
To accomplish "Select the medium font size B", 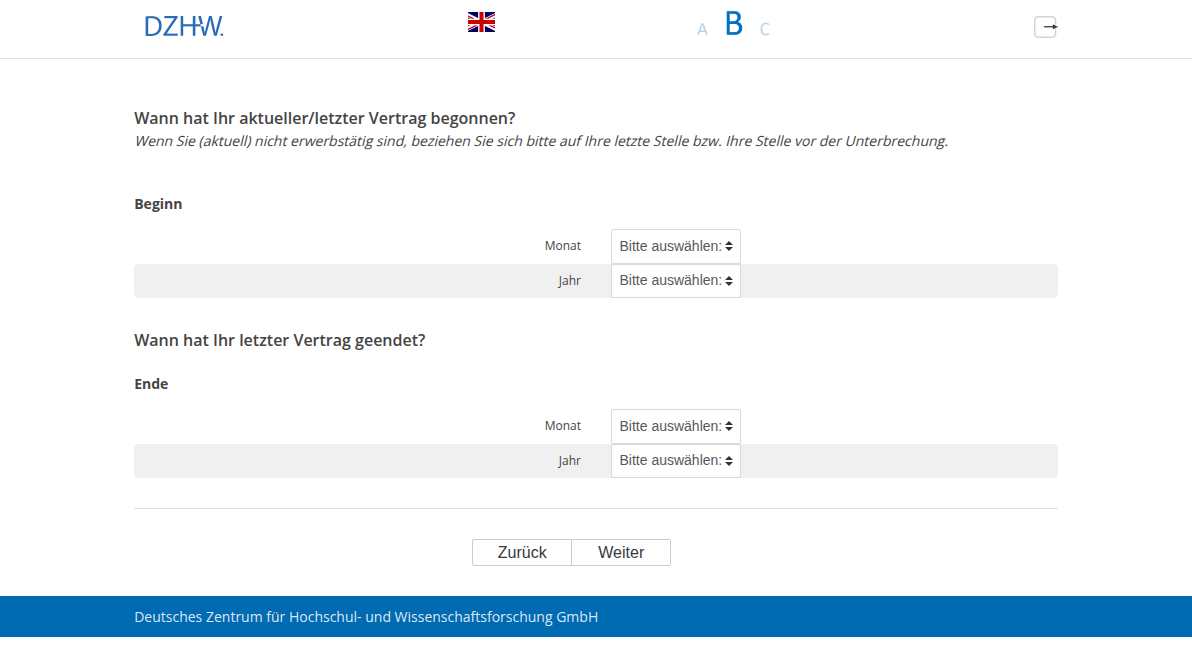I will pos(734,24).
